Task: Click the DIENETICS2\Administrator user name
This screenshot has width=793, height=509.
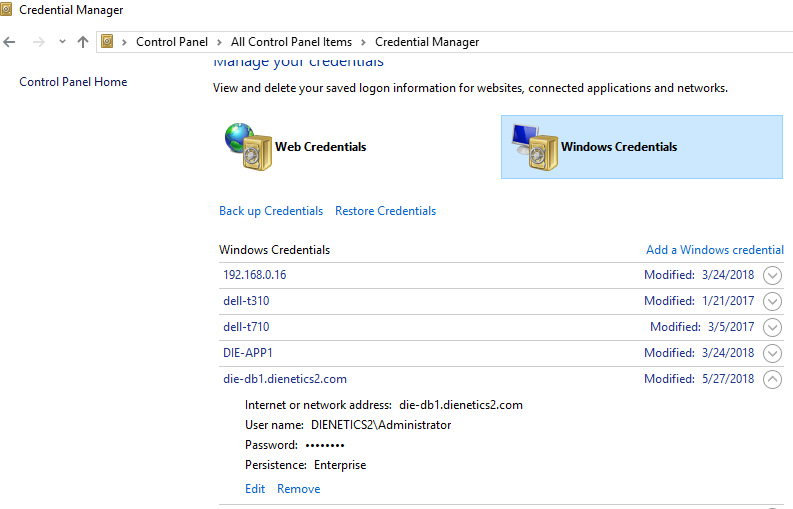Action: click(x=381, y=425)
